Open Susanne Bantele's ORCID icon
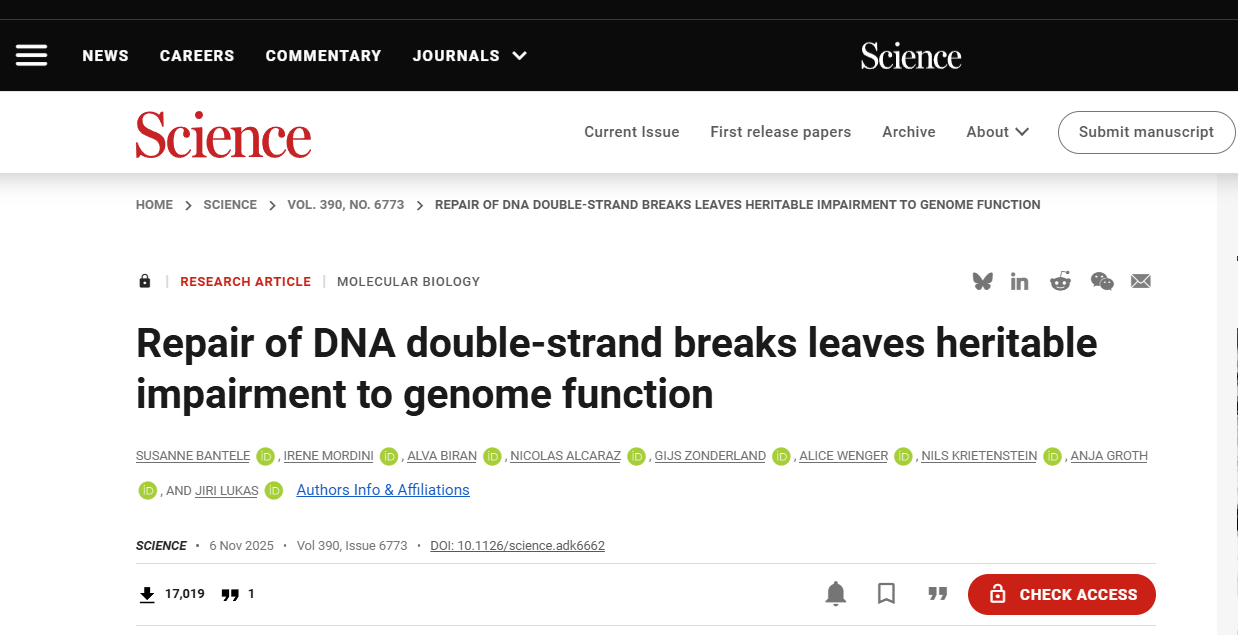The width and height of the screenshot is (1238, 635). [265, 456]
